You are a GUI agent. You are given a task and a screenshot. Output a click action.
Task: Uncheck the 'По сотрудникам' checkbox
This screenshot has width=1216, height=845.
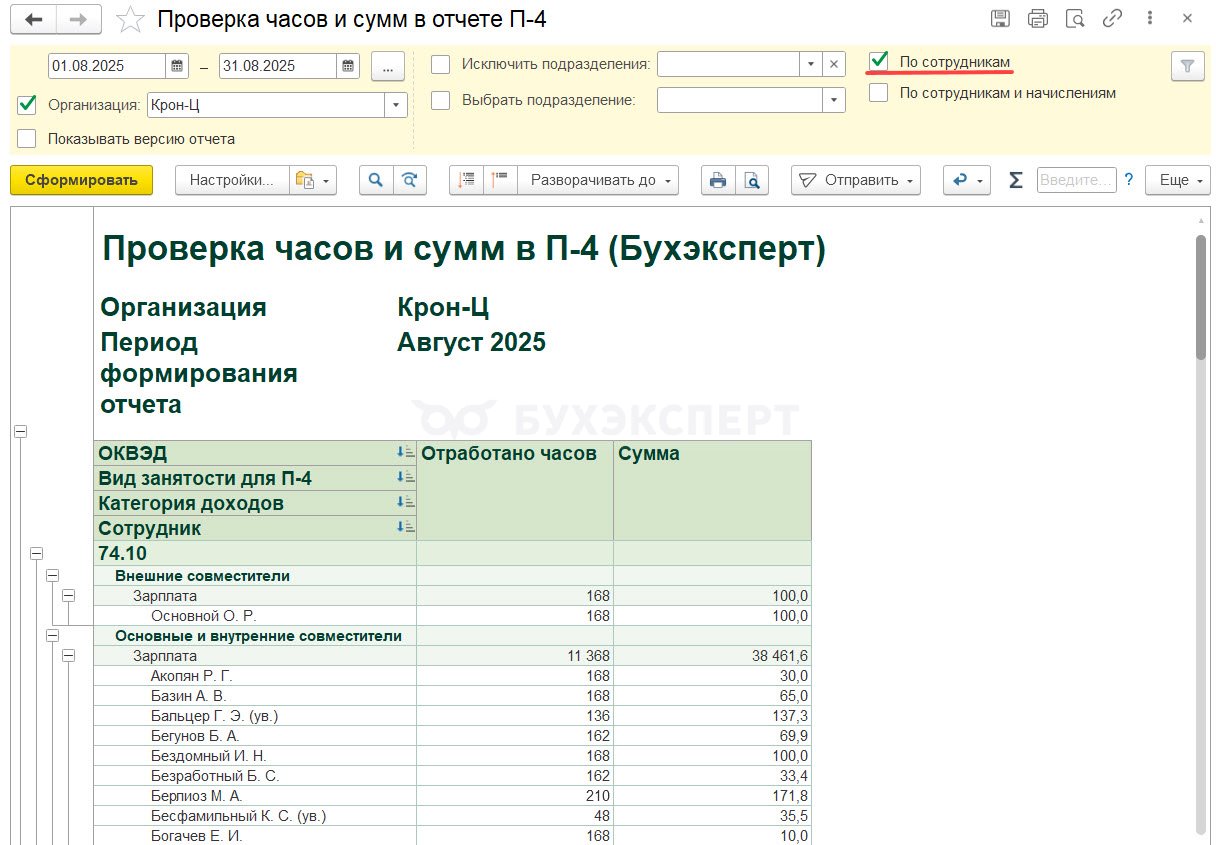(878, 62)
